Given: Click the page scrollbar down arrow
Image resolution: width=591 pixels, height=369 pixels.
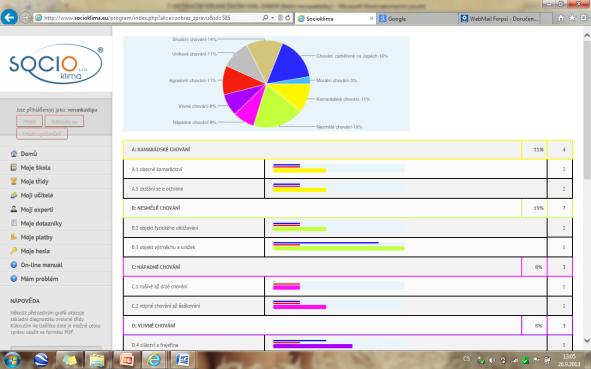Looking at the screenshot, I should pos(586,340).
